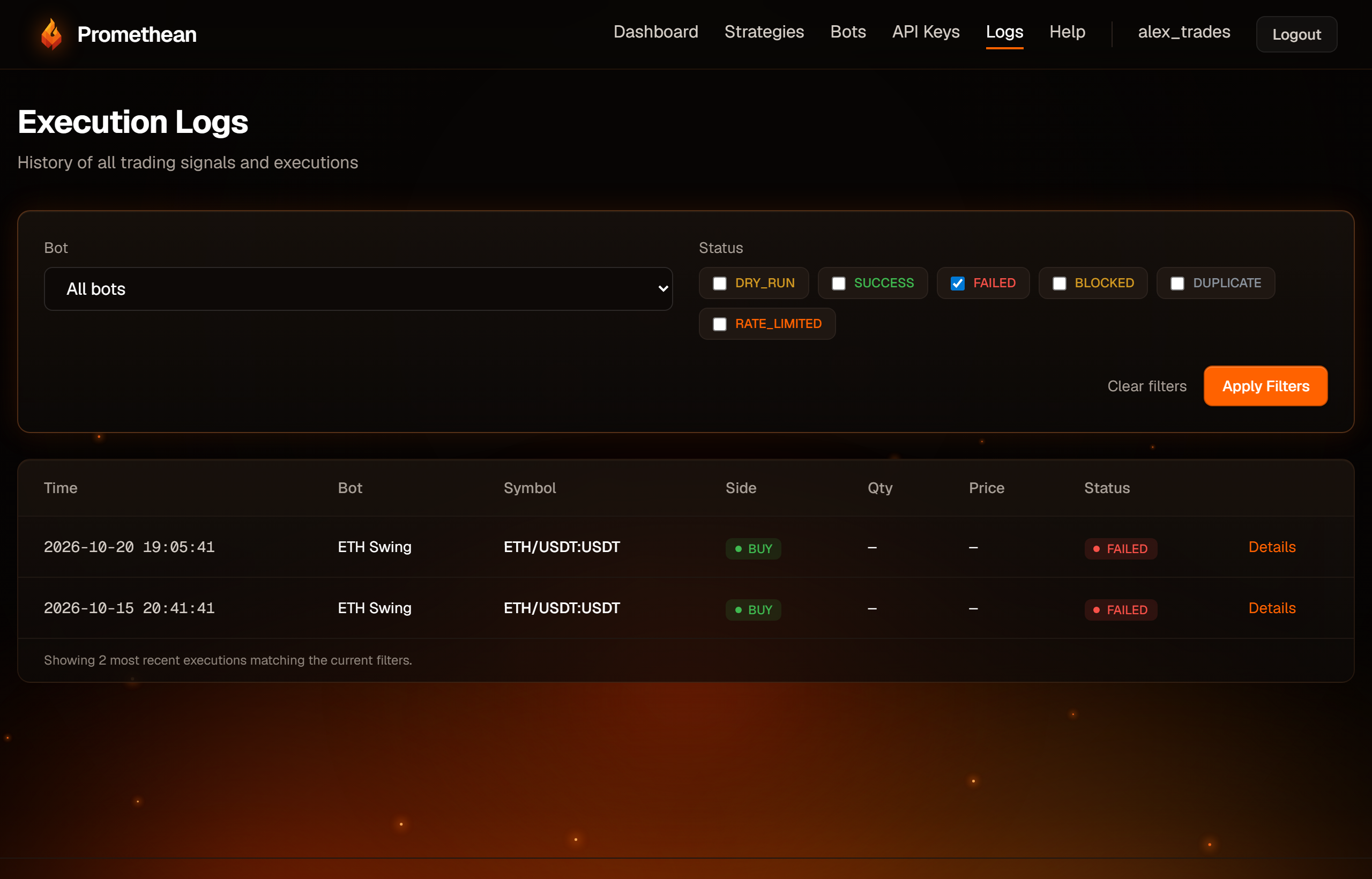Image resolution: width=1372 pixels, height=879 pixels.
Task: Click the alex_trades username
Action: pos(1184,32)
